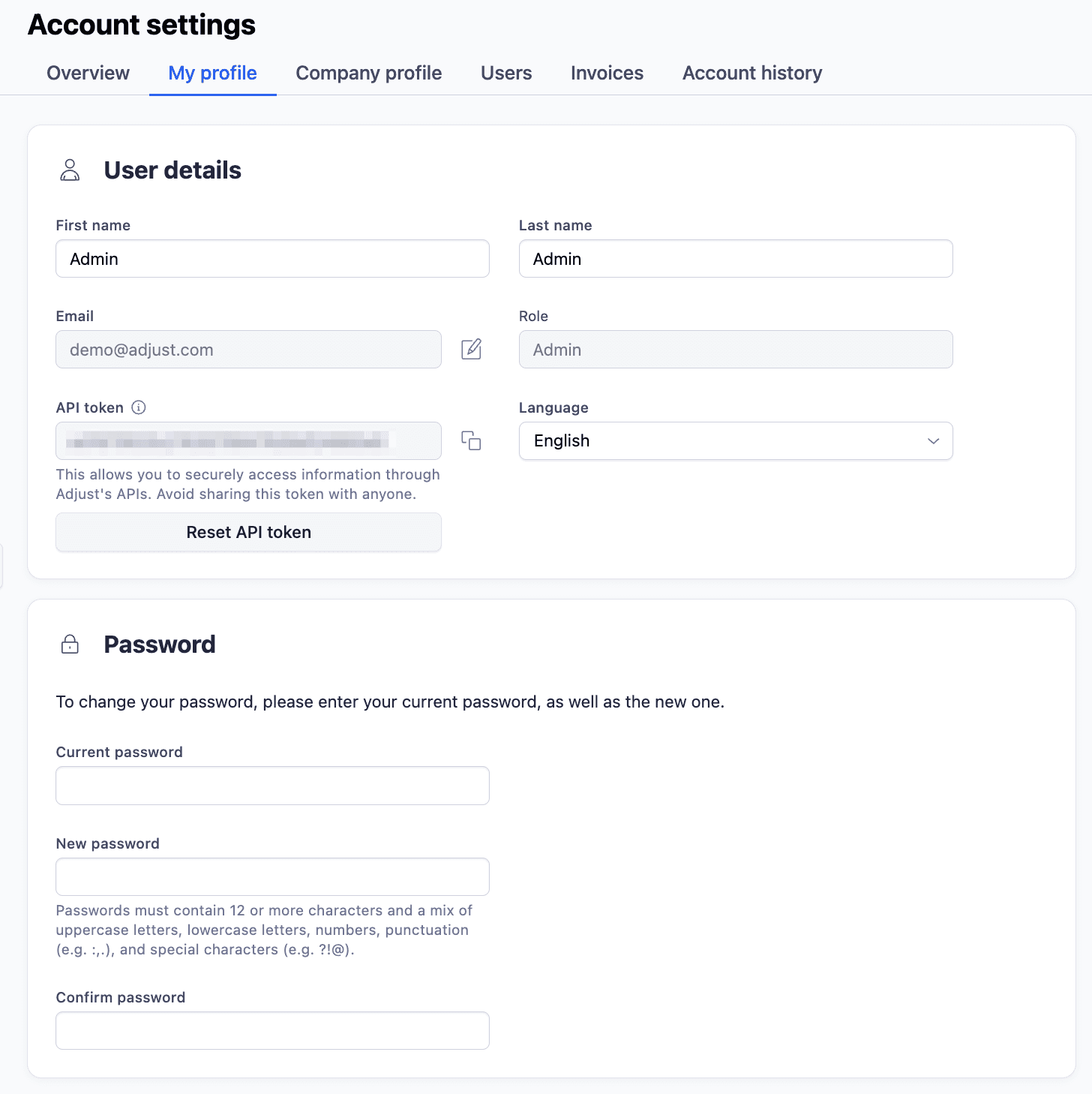Go to the Users tab

506,73
